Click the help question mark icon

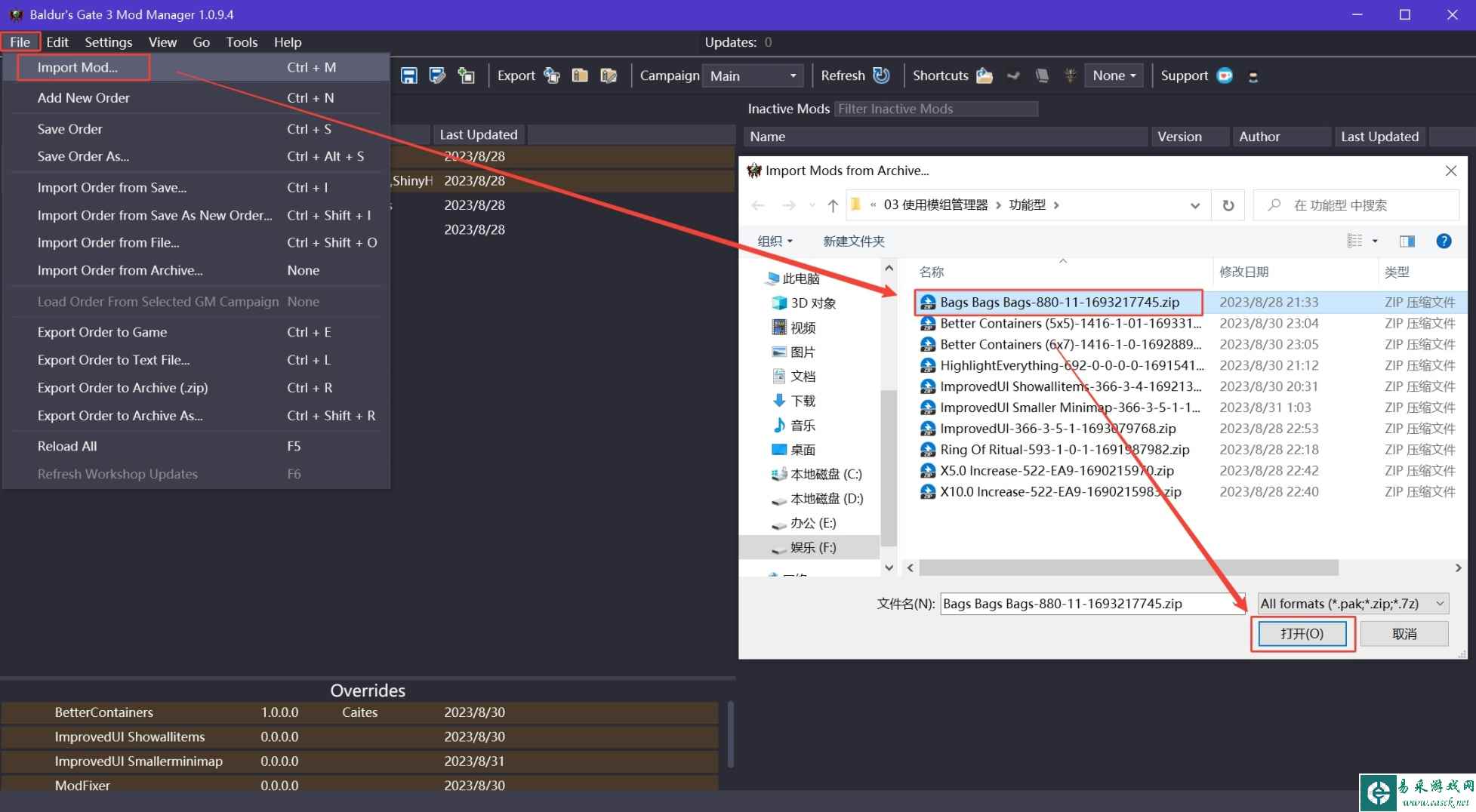click(1444, 241)
